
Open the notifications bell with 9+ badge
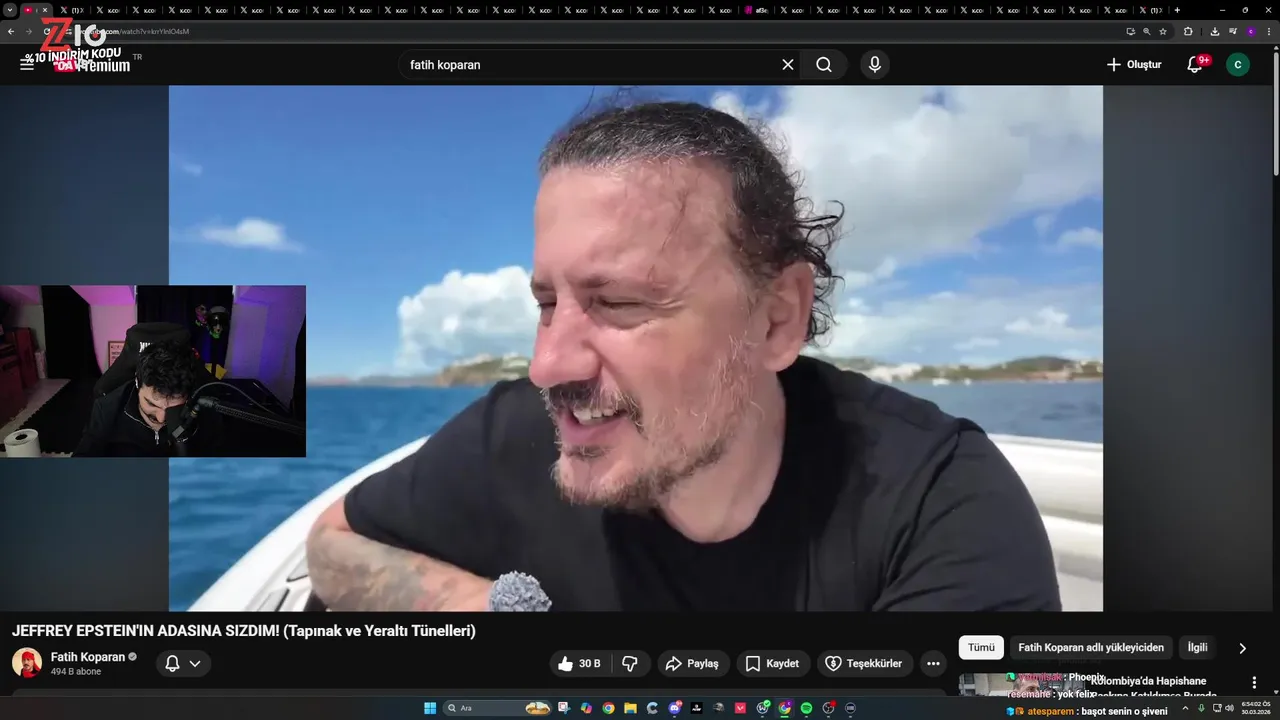pos(1195,64)
